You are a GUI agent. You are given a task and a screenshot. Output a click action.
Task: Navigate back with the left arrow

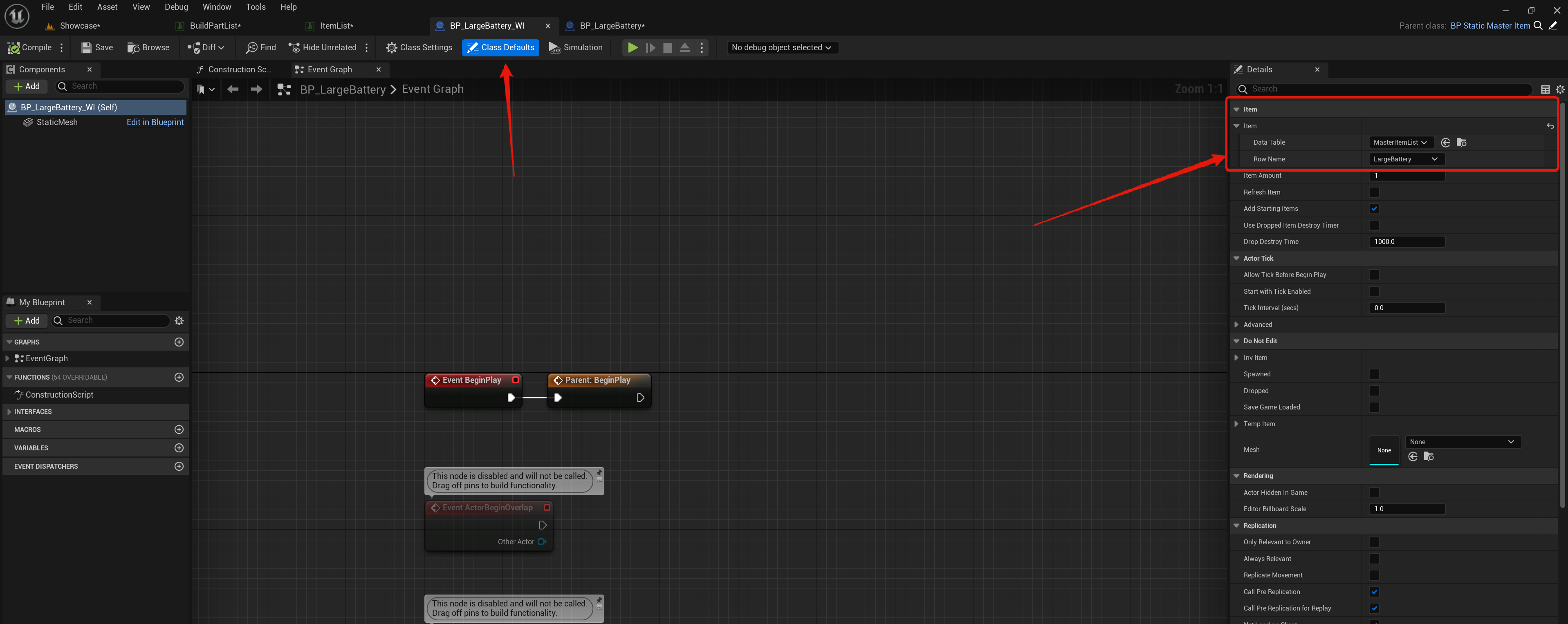point(233,89)
